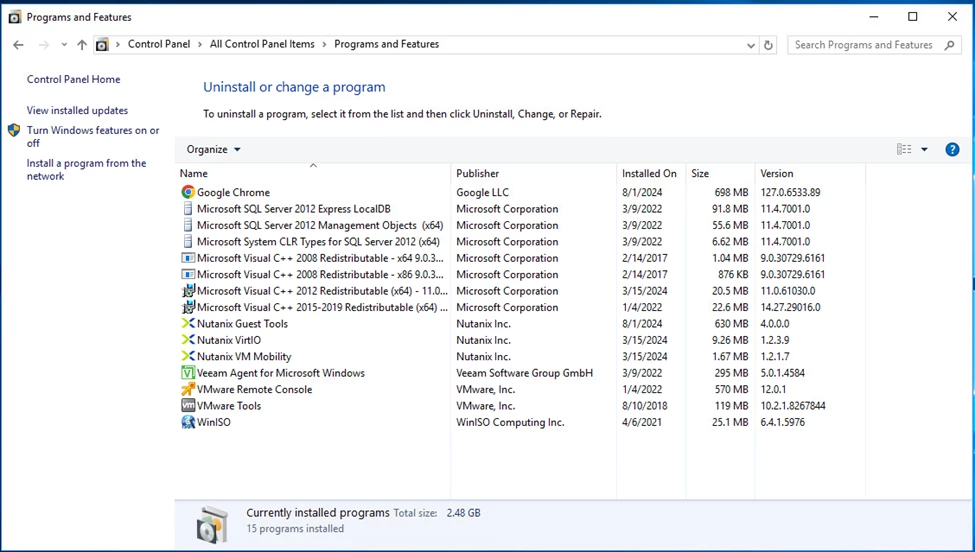975x552 pixels.
Task: Select the Nutanix Guest Tools program name
Action: tap(243, 324)
